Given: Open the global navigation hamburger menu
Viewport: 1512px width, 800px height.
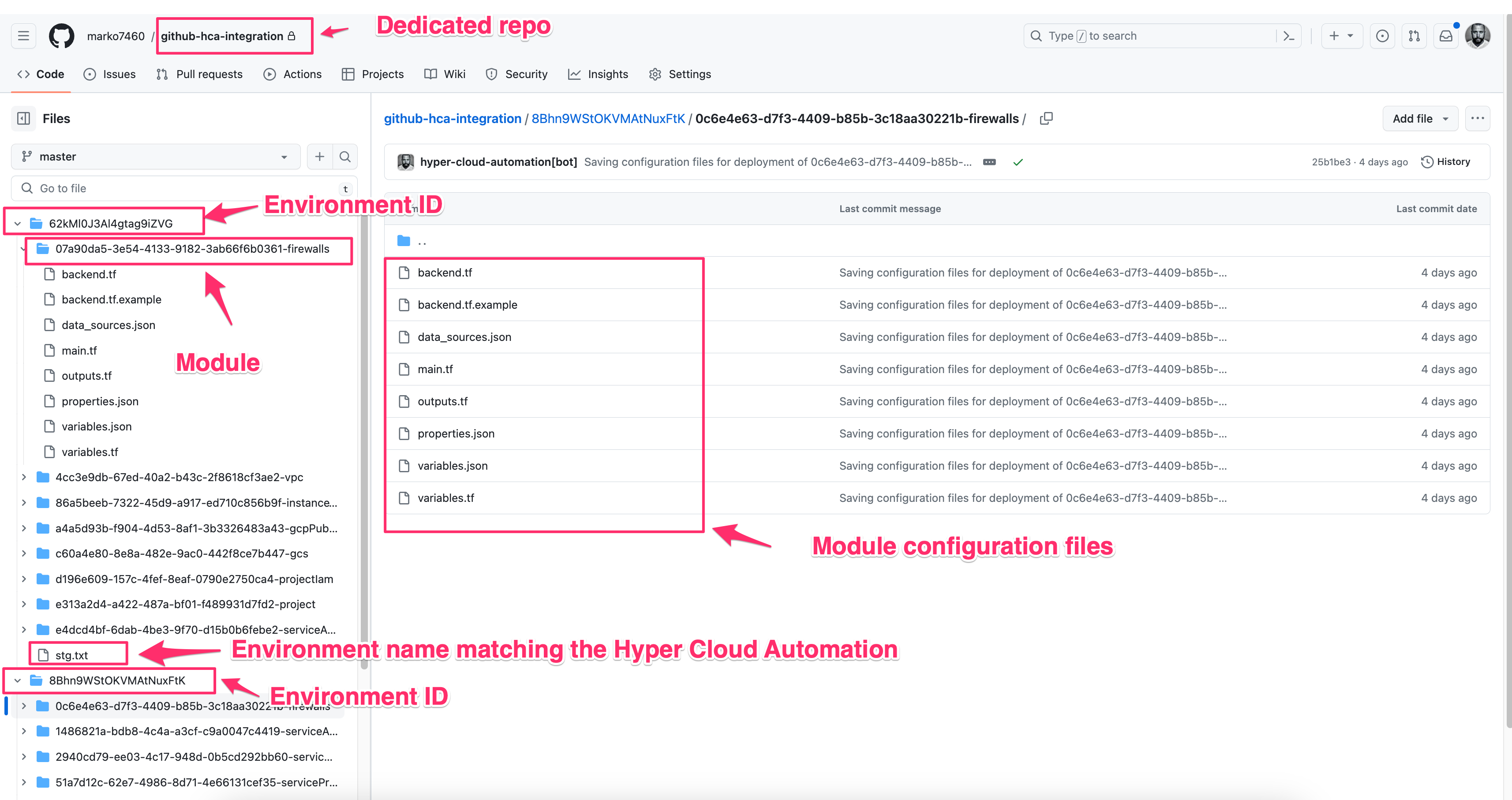Looking at the screenshot, I should point(23,35).
